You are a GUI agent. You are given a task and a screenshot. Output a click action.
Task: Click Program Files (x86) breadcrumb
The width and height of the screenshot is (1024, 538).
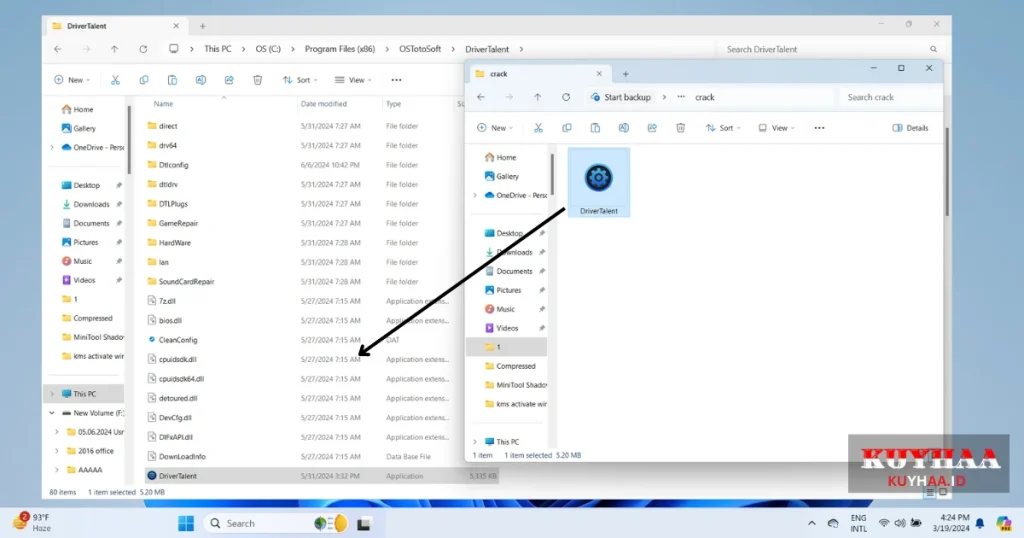click(340, 49)
